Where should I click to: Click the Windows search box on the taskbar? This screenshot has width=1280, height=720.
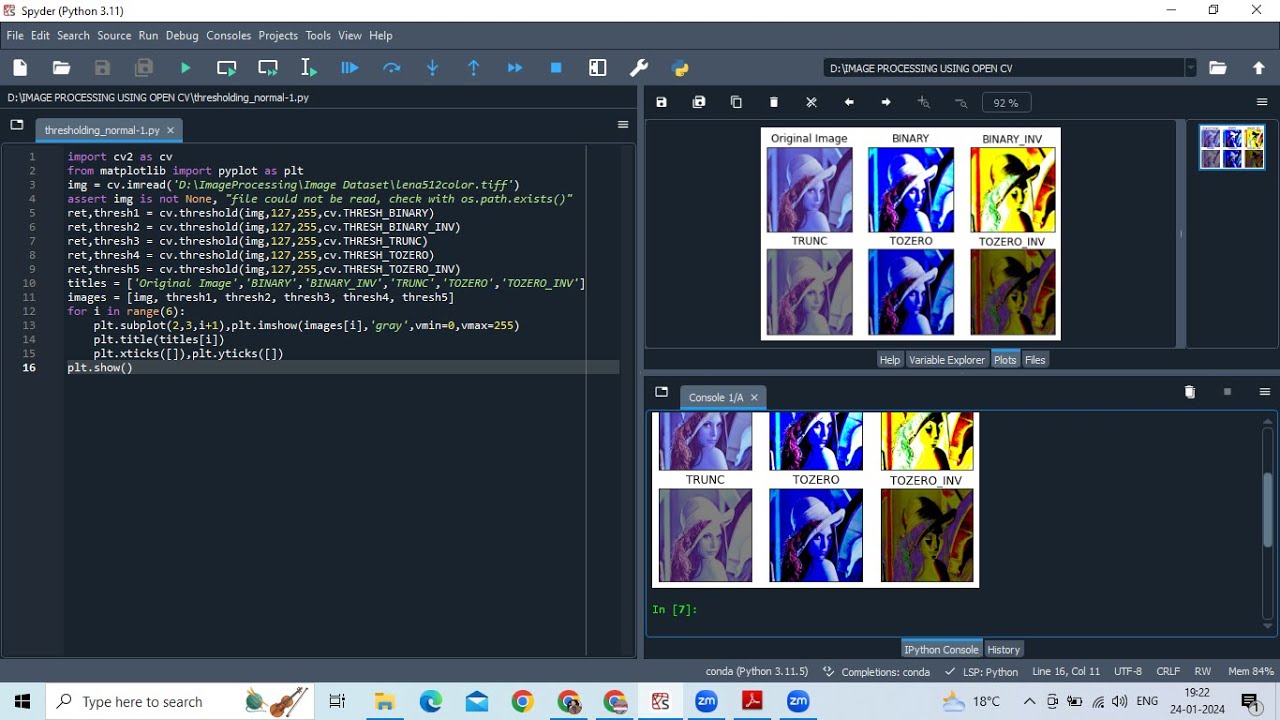(180, 702)
